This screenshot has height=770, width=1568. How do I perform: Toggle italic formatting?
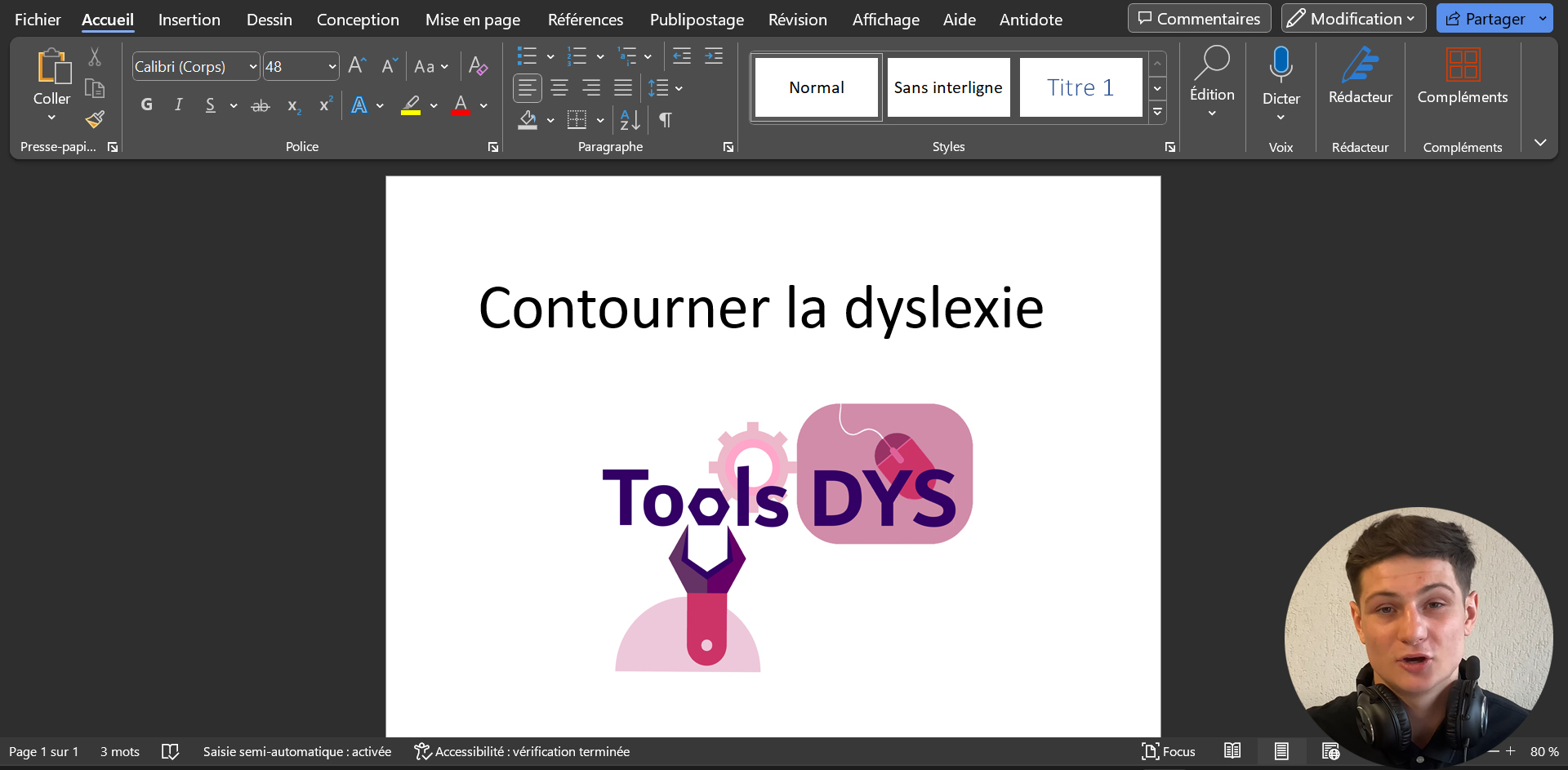178,105
